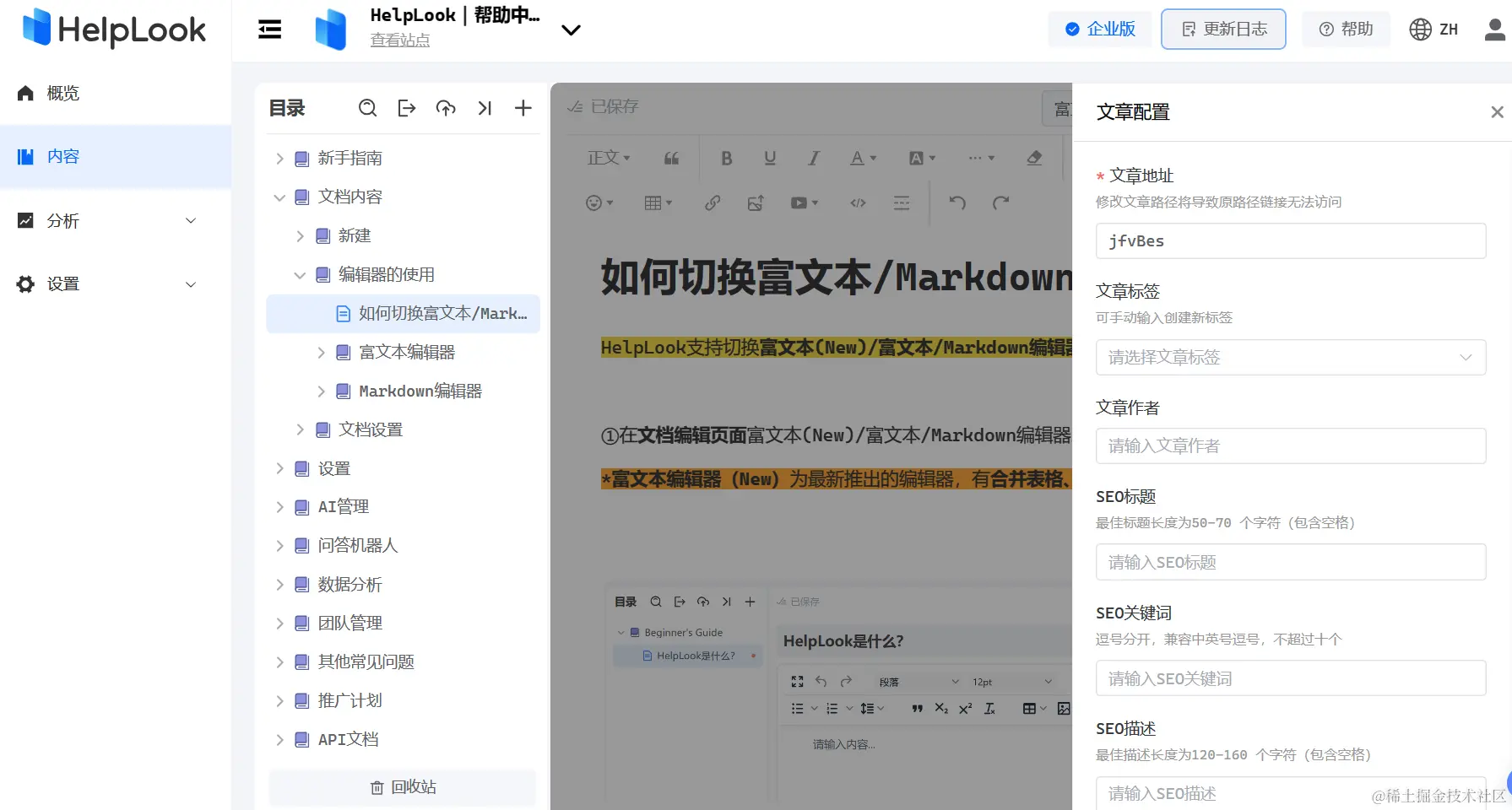
Task: Redo the last edit
Action: 1000,202
